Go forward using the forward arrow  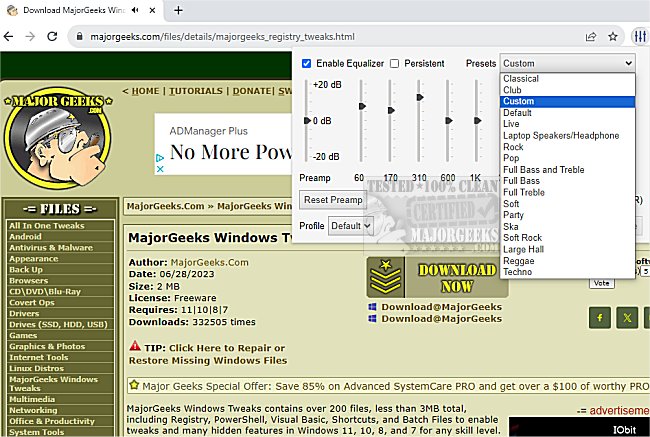pos(30,36)
